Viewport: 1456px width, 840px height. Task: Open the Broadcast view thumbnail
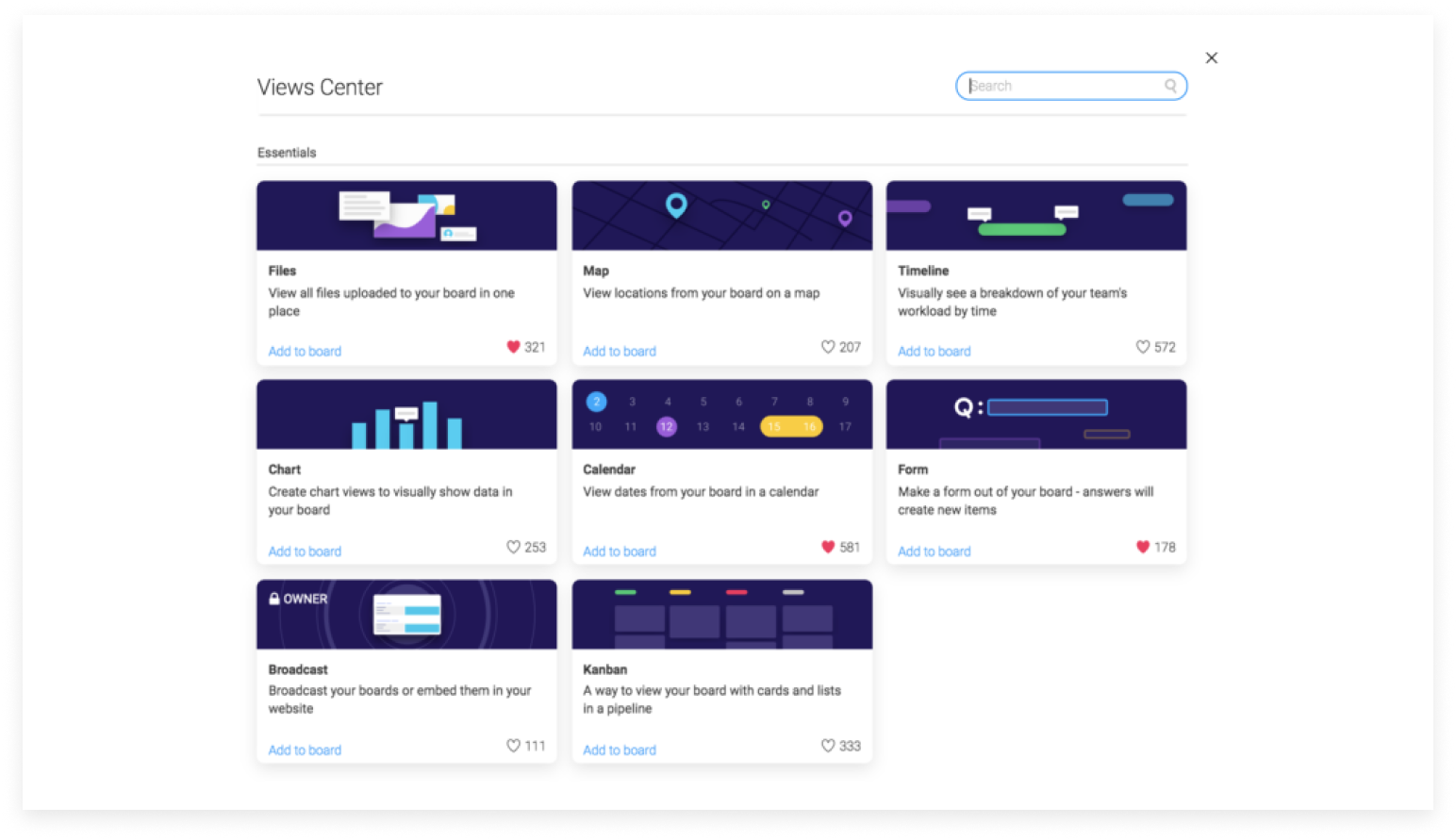pos(406,615)
